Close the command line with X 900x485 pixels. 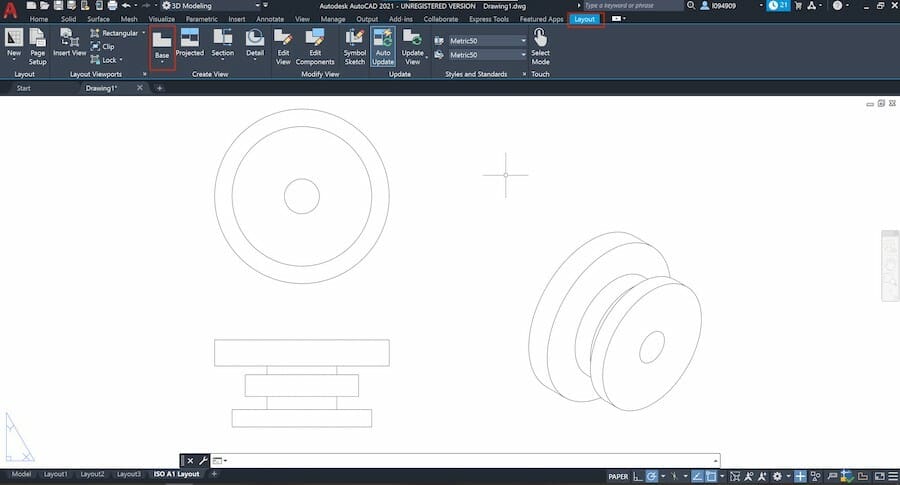pyautogui.click(x=190, y=460)
